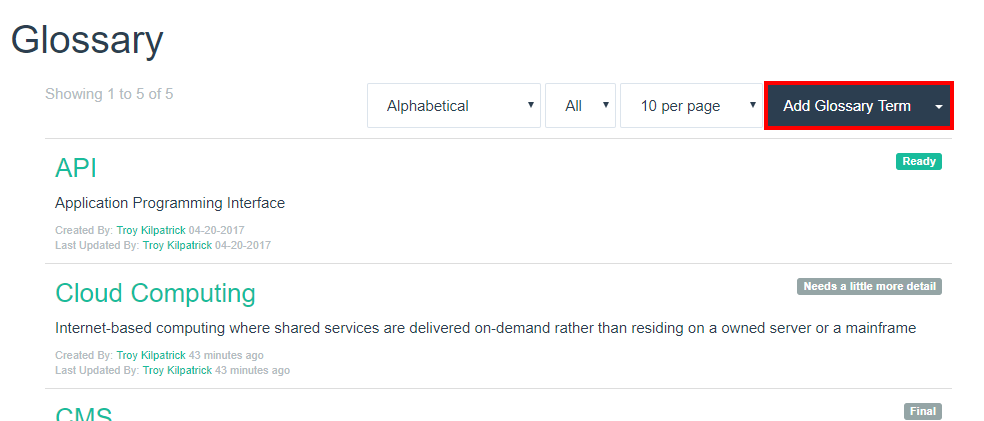The height and width of the screenshot is (421, 984).
Task: Open the Alphabetical sort dropdown
Action: [454, 105]
